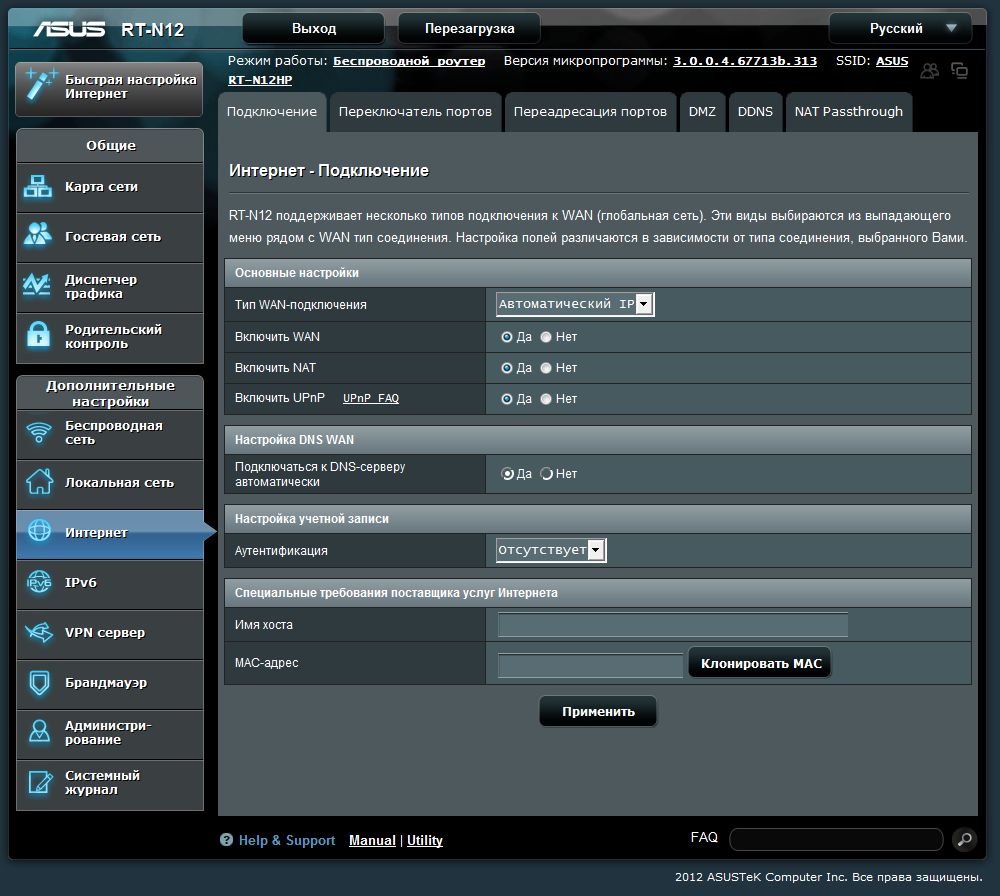
Task: Open the IPv6 globe icon
Action: [x=39, y=582]
